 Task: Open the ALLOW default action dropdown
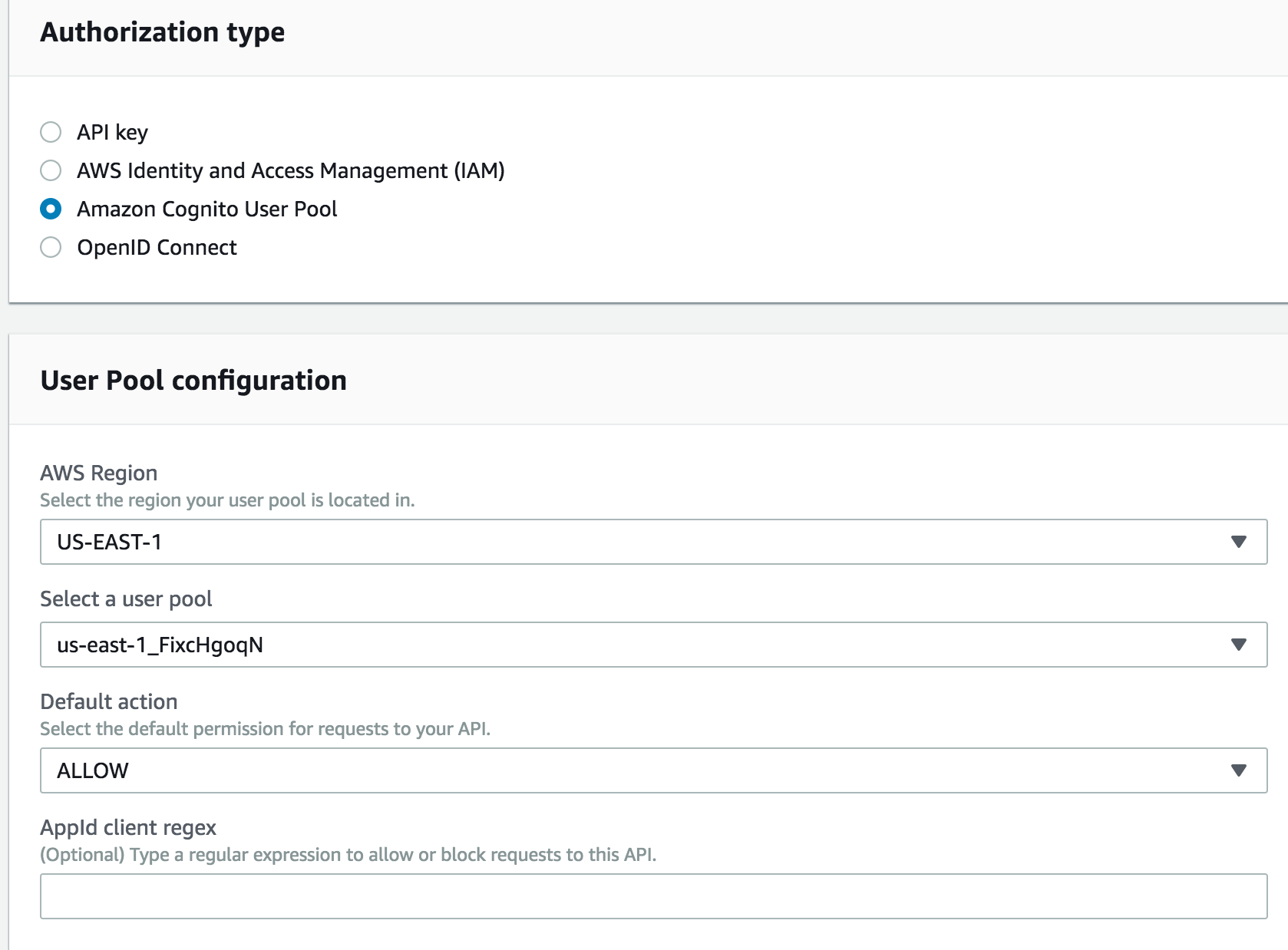[653, 770]
